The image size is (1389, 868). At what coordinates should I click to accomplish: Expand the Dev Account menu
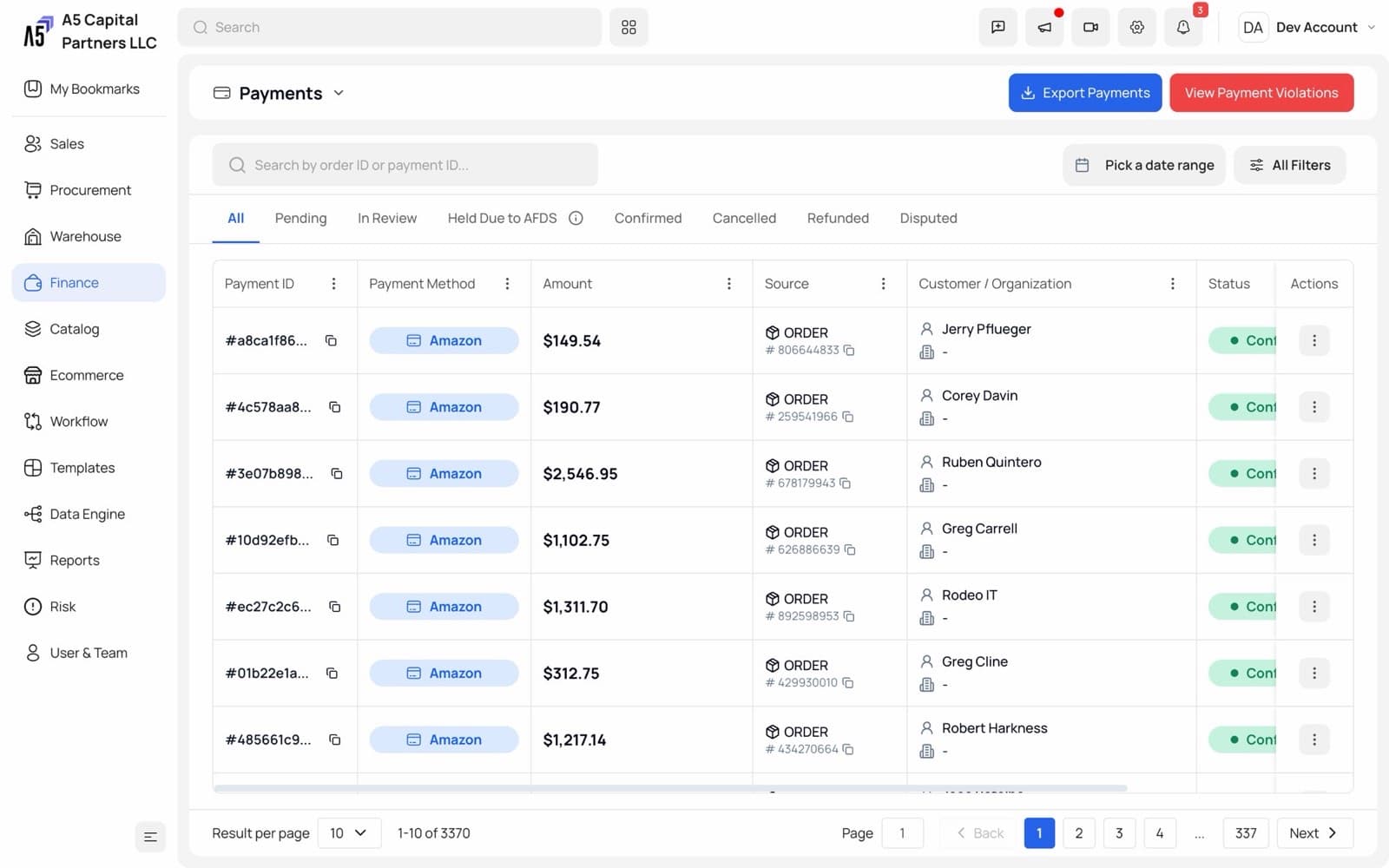coord(1308,28)
